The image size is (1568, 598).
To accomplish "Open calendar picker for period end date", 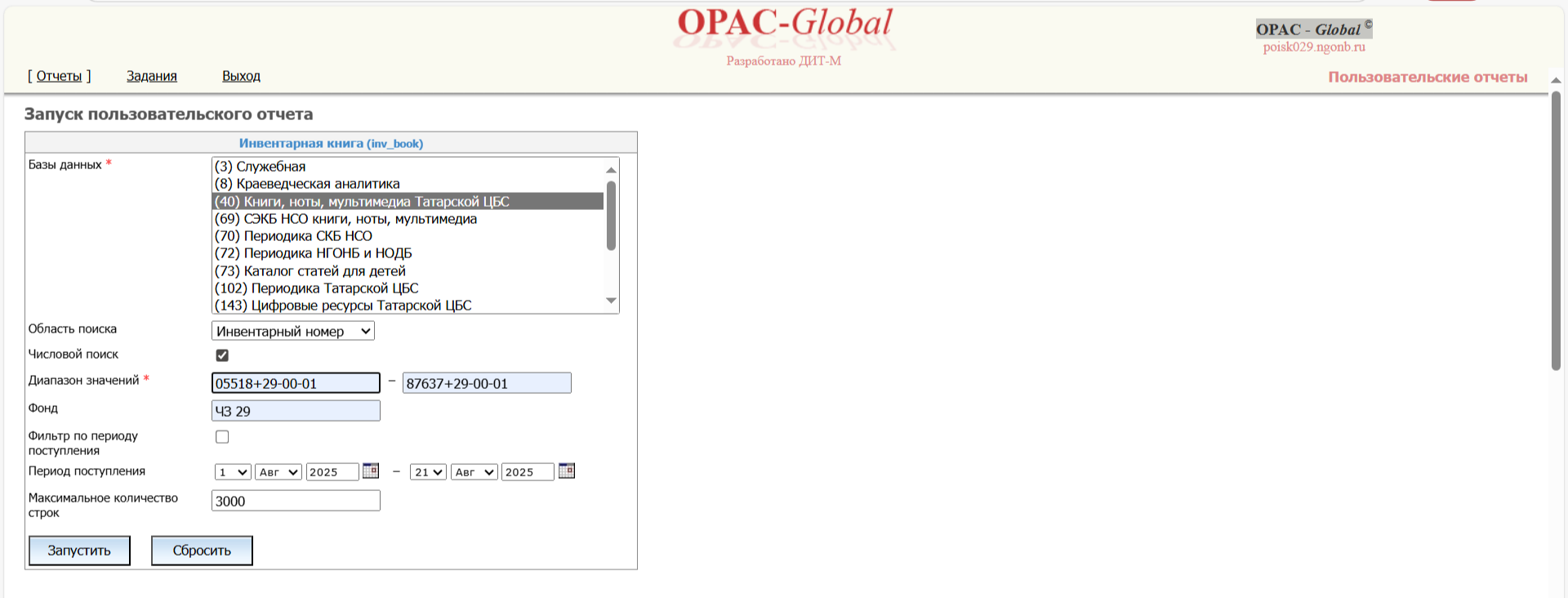I will 566,471.
